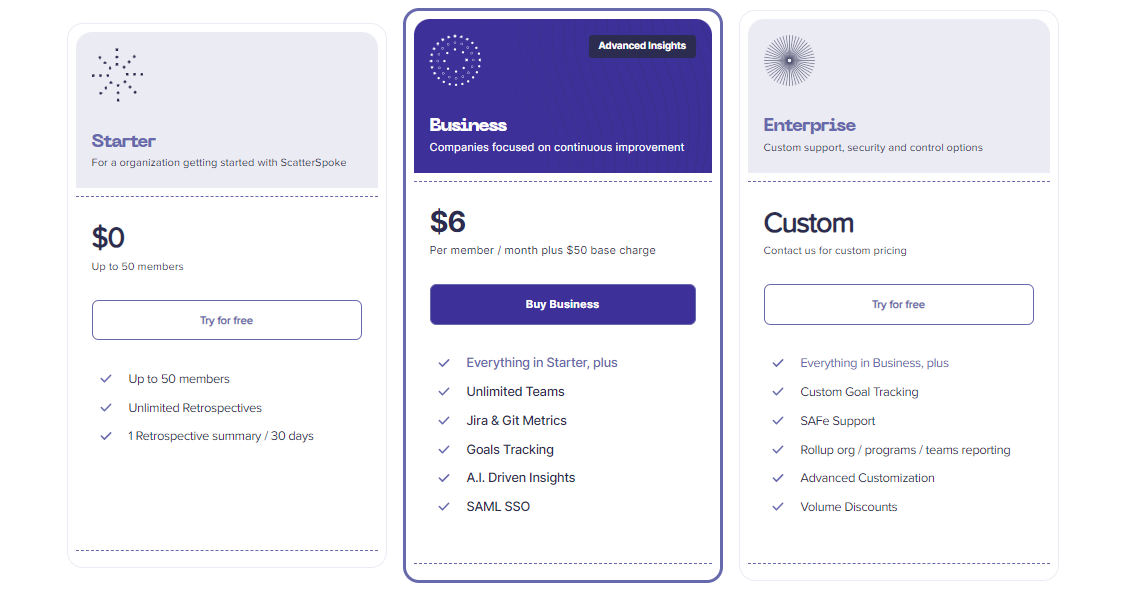This screenshot has width=1132, height=602.
Task: Select the Business plan heading
Action: point(468,125)
